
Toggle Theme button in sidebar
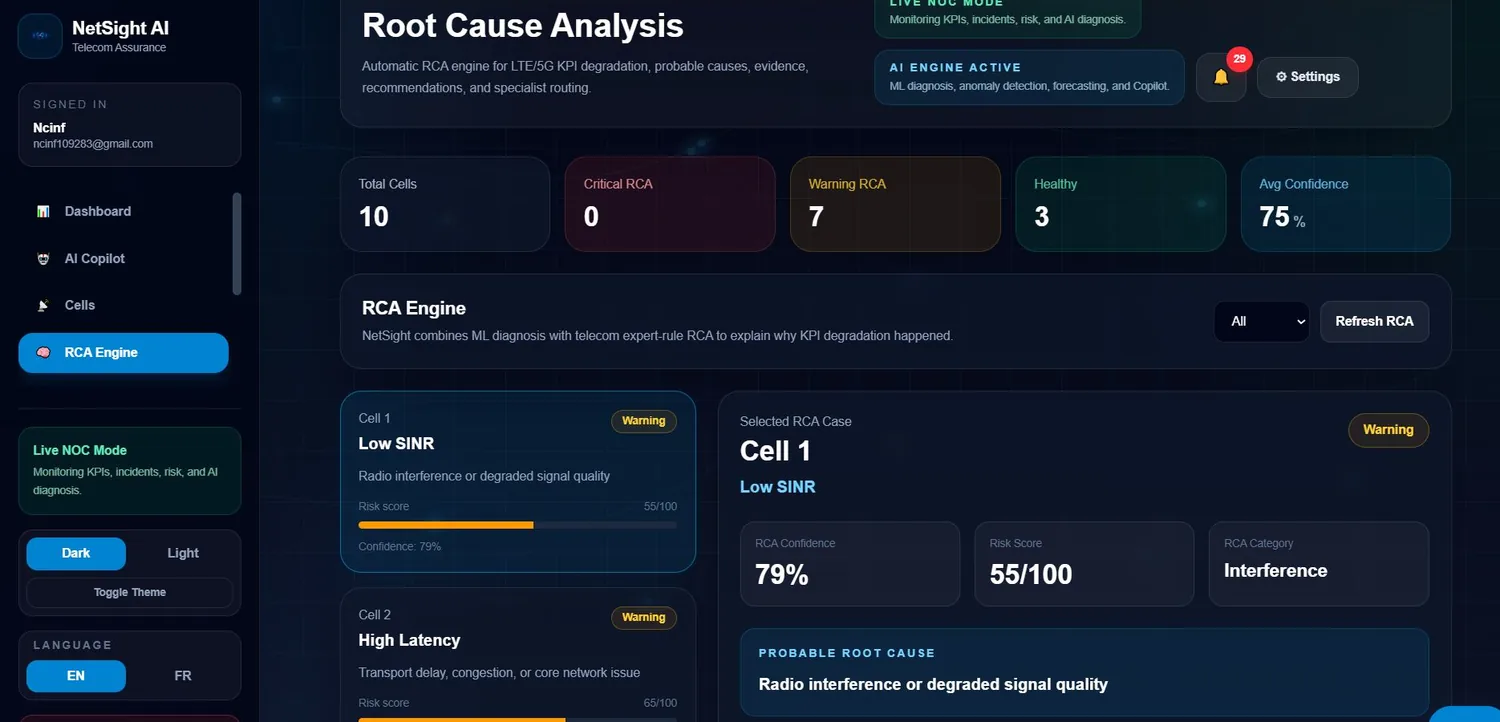pyautogui.click(x=130, y=592)
